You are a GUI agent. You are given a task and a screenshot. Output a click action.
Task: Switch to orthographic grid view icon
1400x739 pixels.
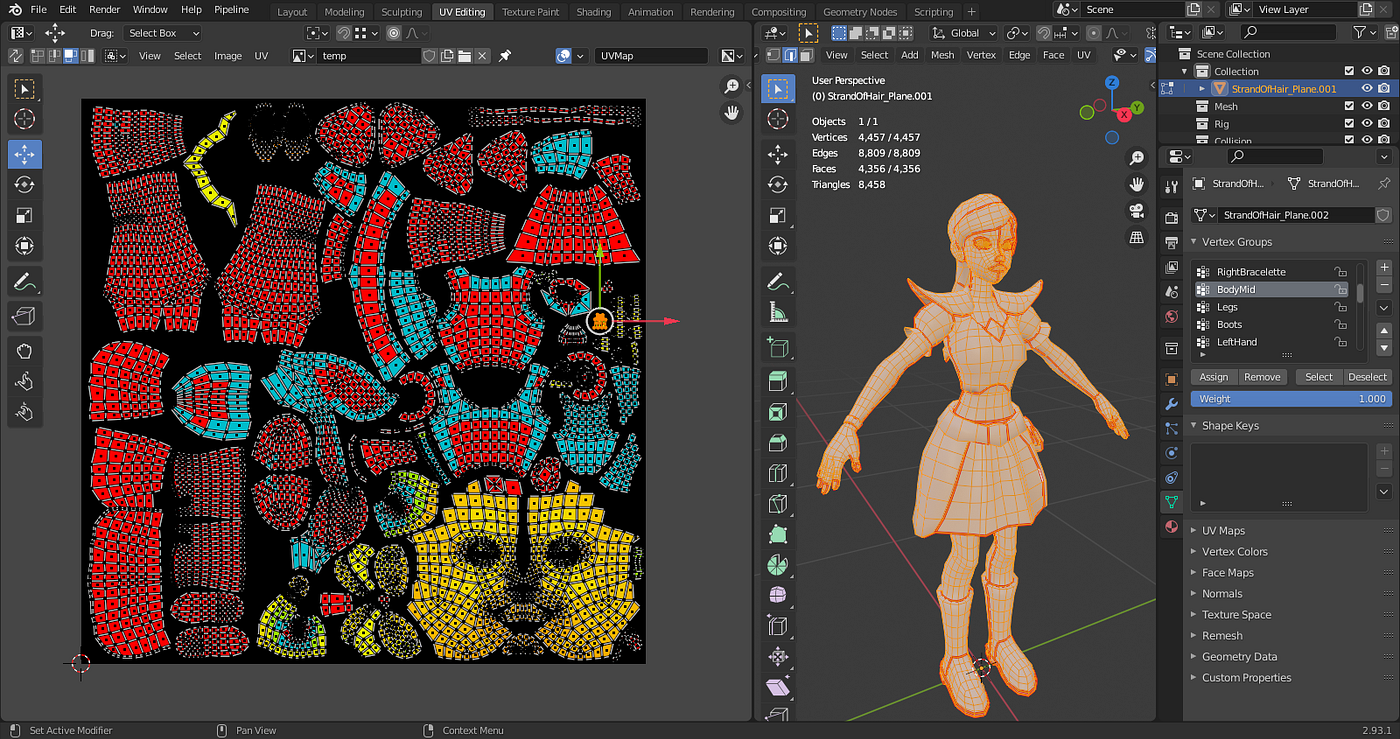point(1136,238)
